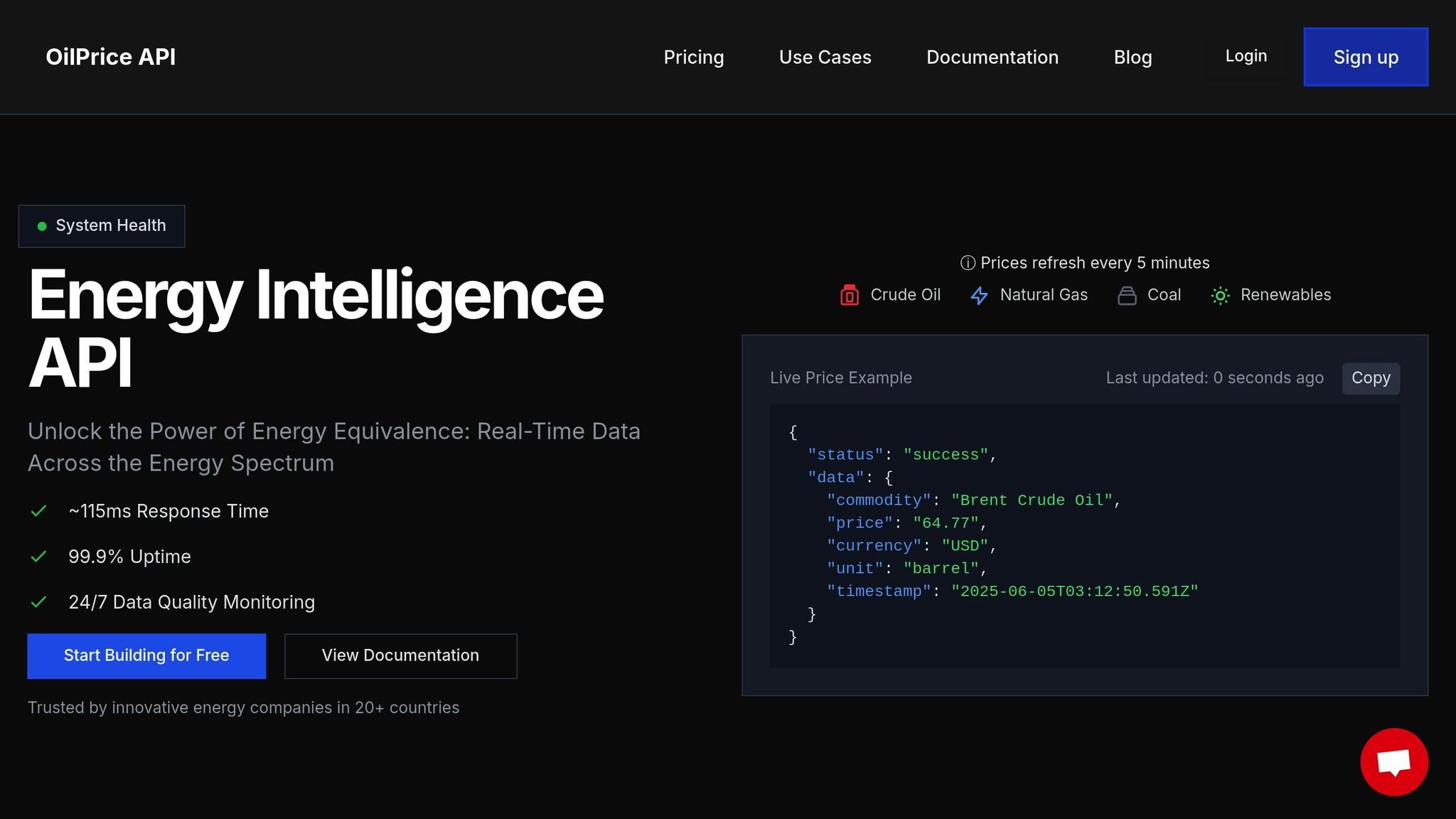Click the checkmark beside 99.9% Uptime
1456x819 pixels.
39,557
